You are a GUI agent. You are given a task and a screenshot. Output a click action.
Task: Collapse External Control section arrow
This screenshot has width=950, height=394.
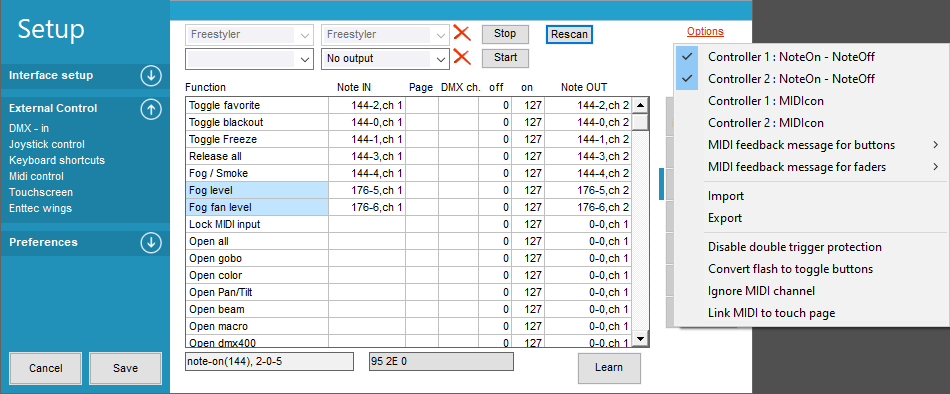(151, 109)
